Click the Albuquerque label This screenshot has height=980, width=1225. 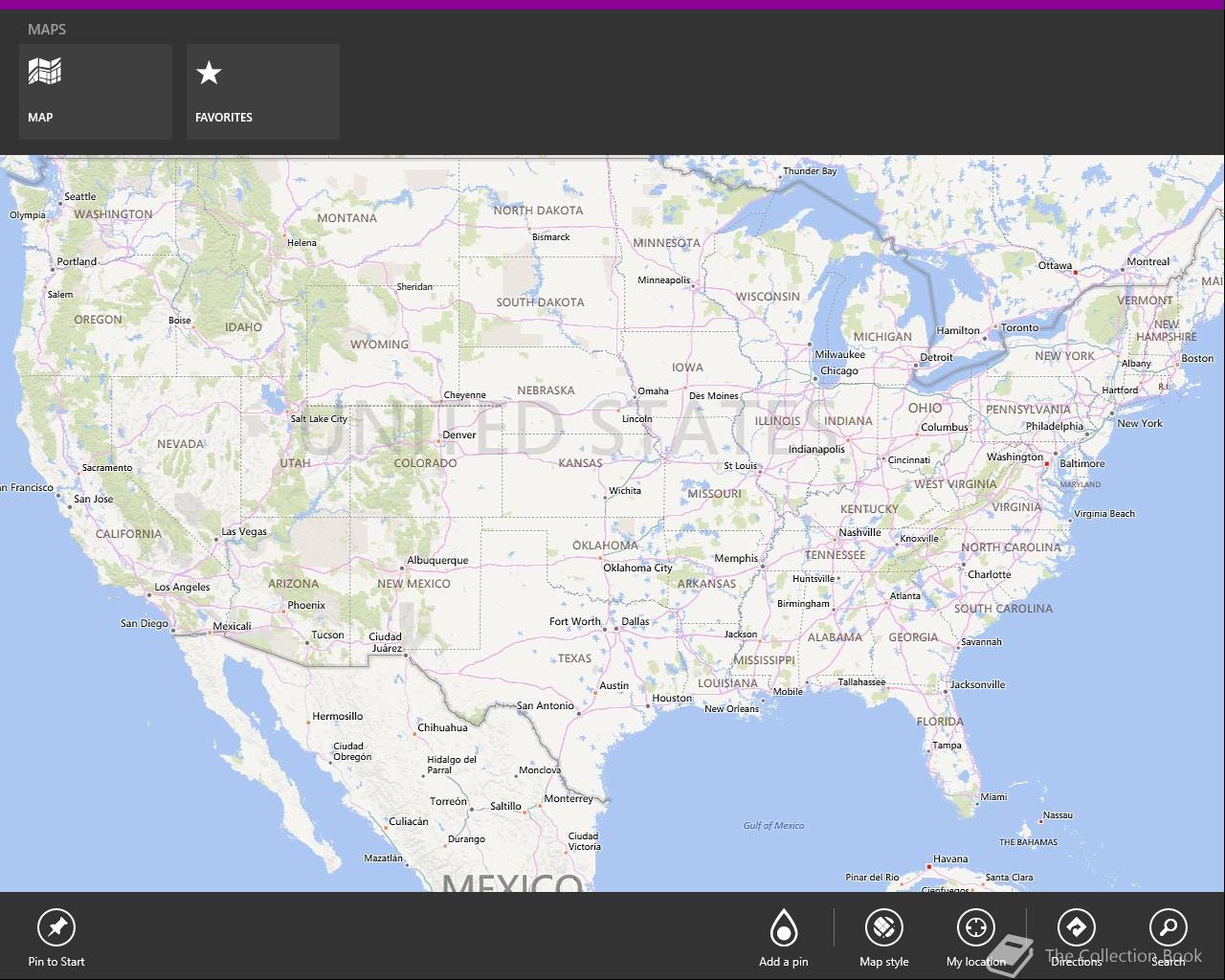click(x=437, y=561)
